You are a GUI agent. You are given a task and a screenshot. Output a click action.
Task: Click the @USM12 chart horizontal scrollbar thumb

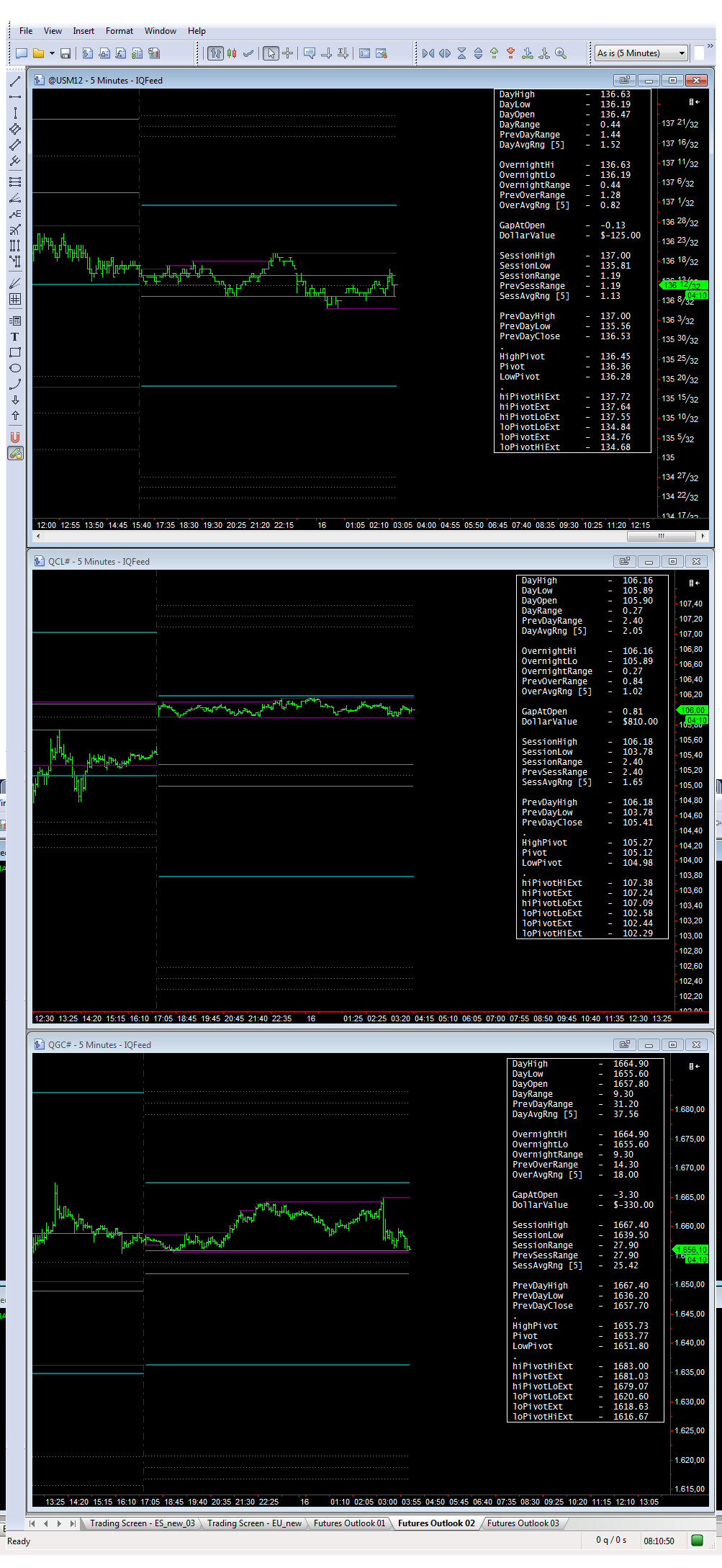(x=661, y=536)
